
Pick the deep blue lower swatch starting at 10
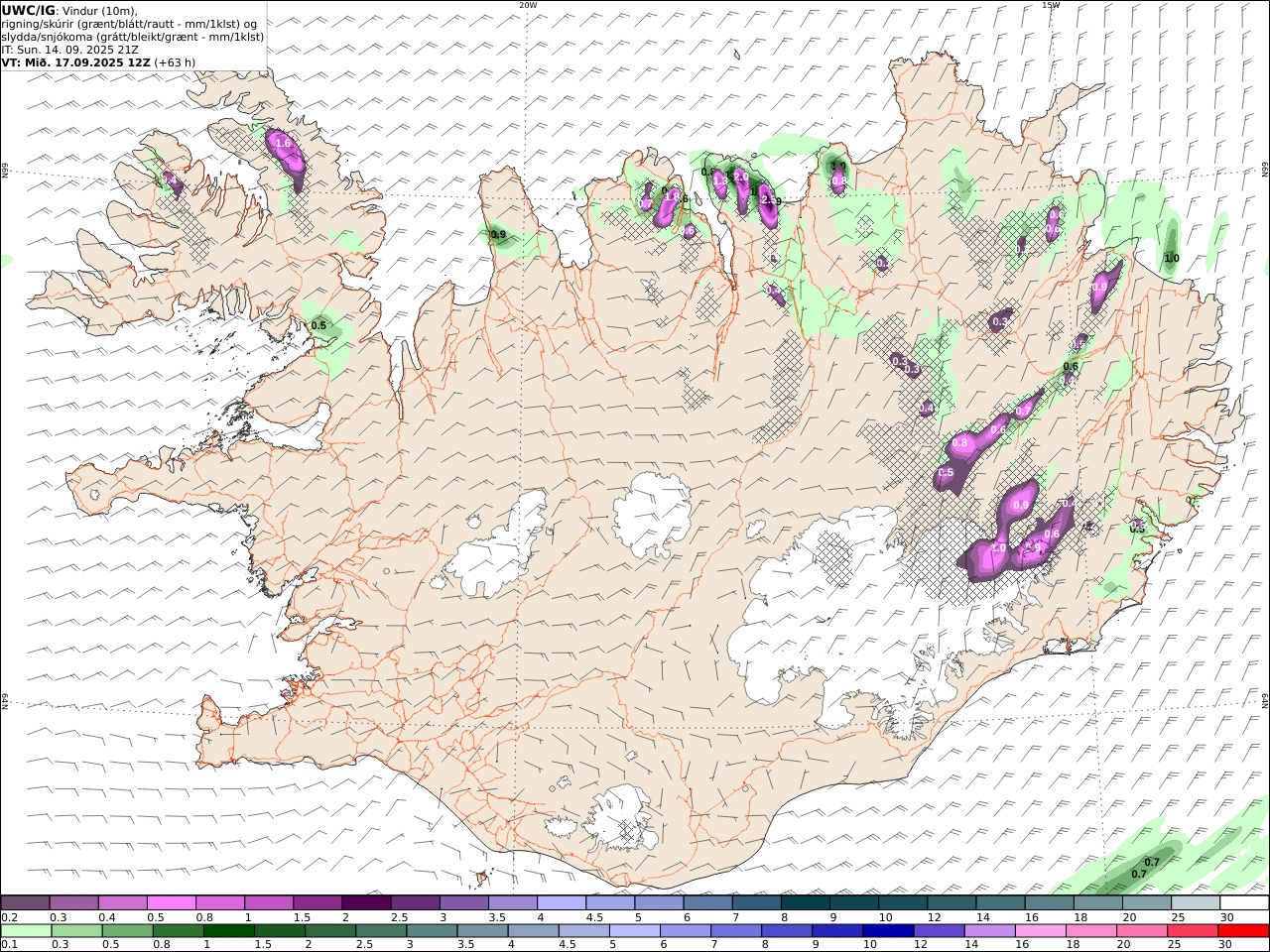[x=887, y=930]
